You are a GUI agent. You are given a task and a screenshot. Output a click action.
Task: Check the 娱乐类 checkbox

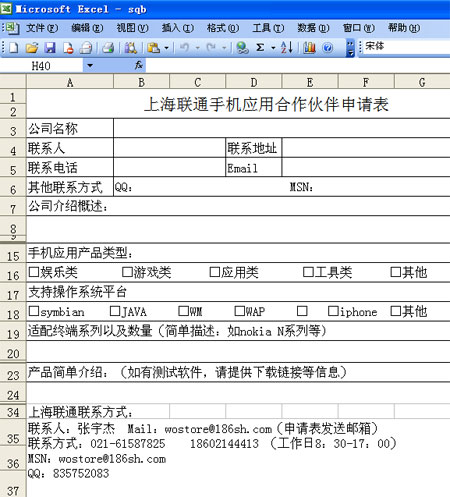point(34,272)
